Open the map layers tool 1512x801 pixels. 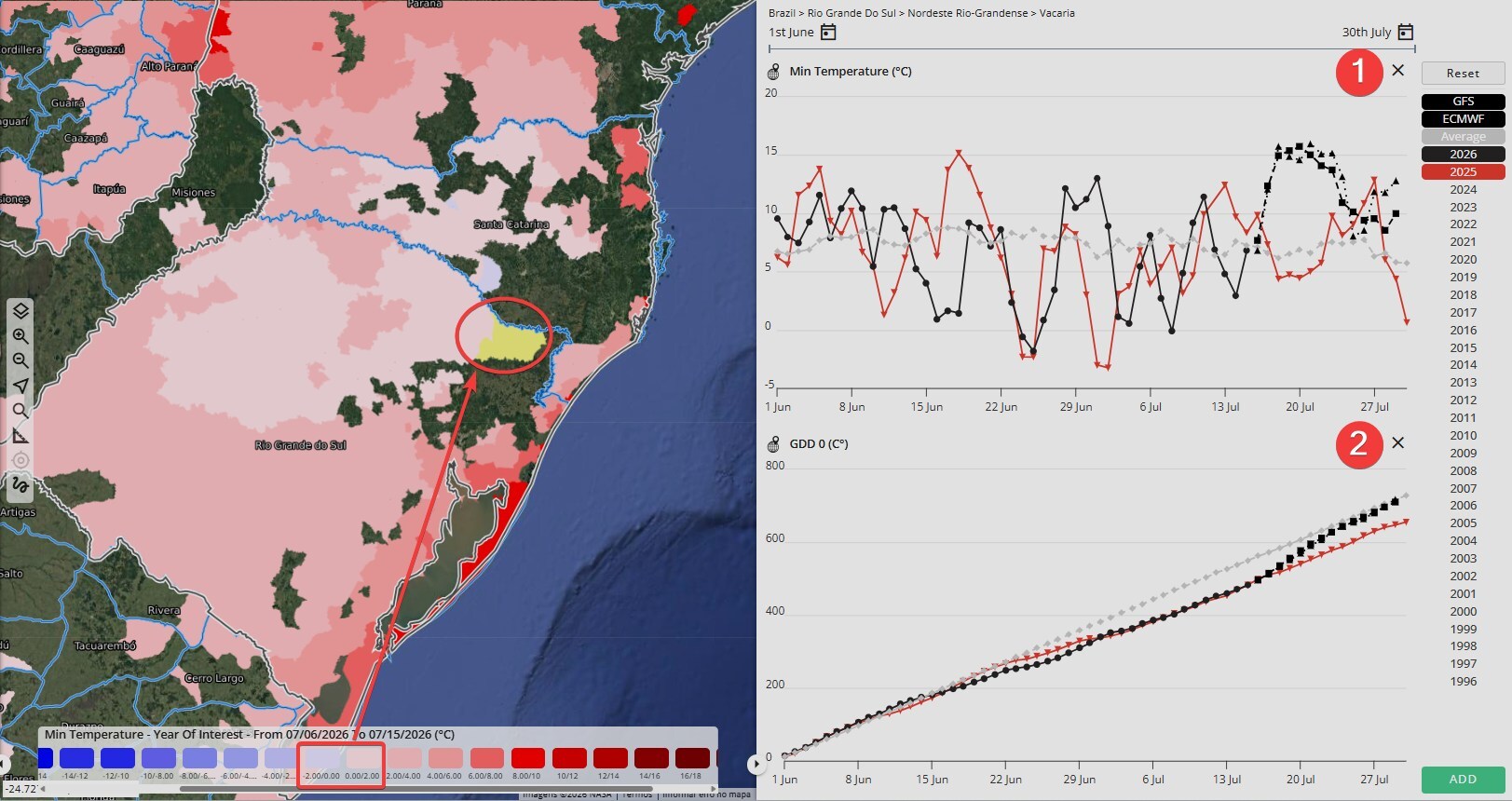pos(20,311)
